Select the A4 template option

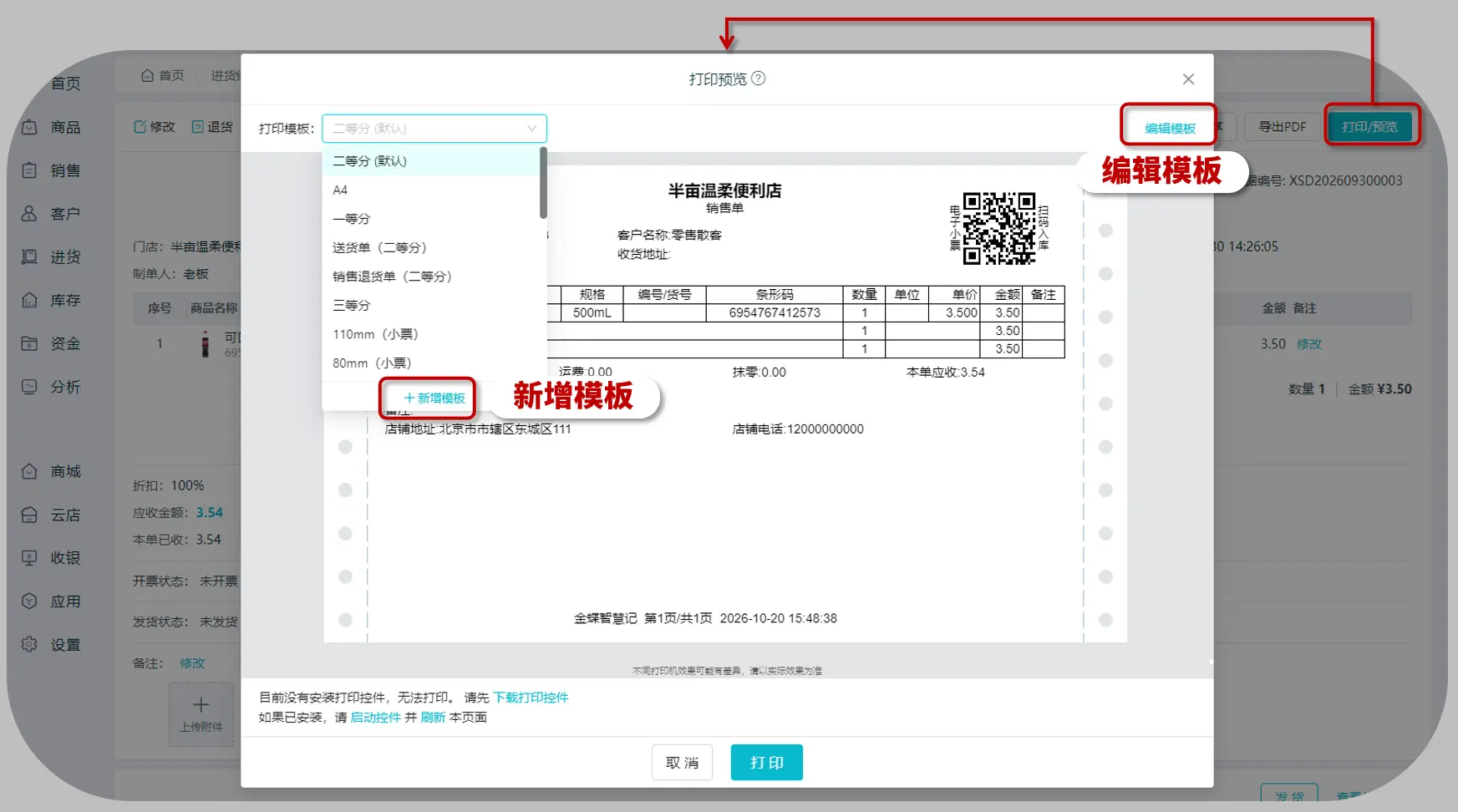tap(431, 190)
